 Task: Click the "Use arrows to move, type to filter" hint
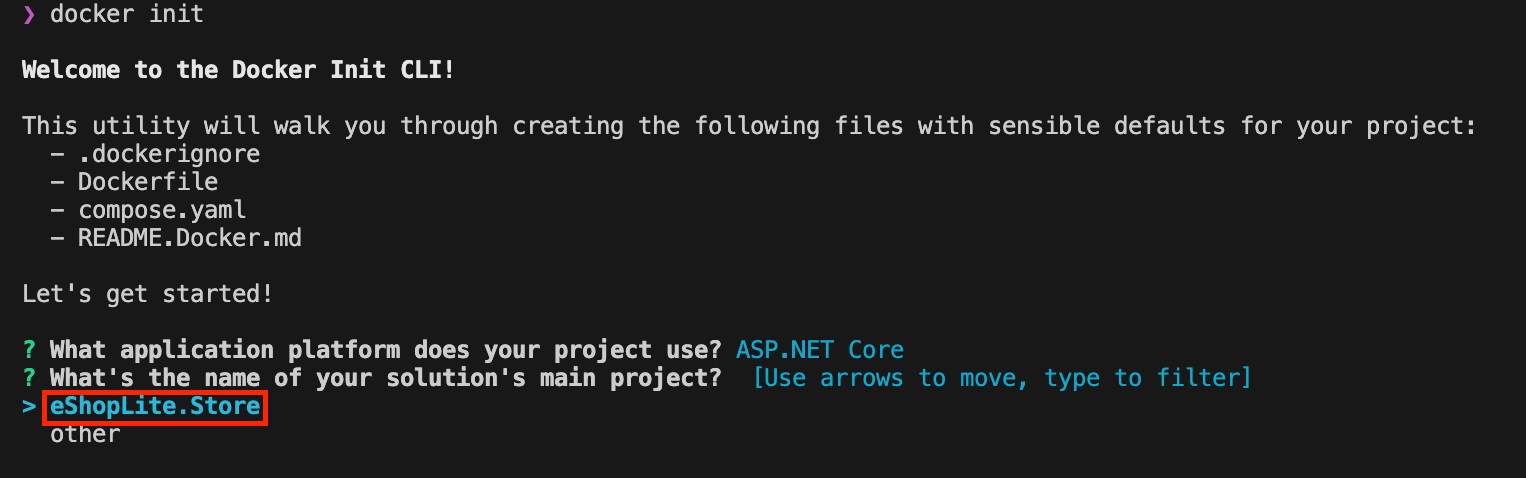(x=1002, y=378)
